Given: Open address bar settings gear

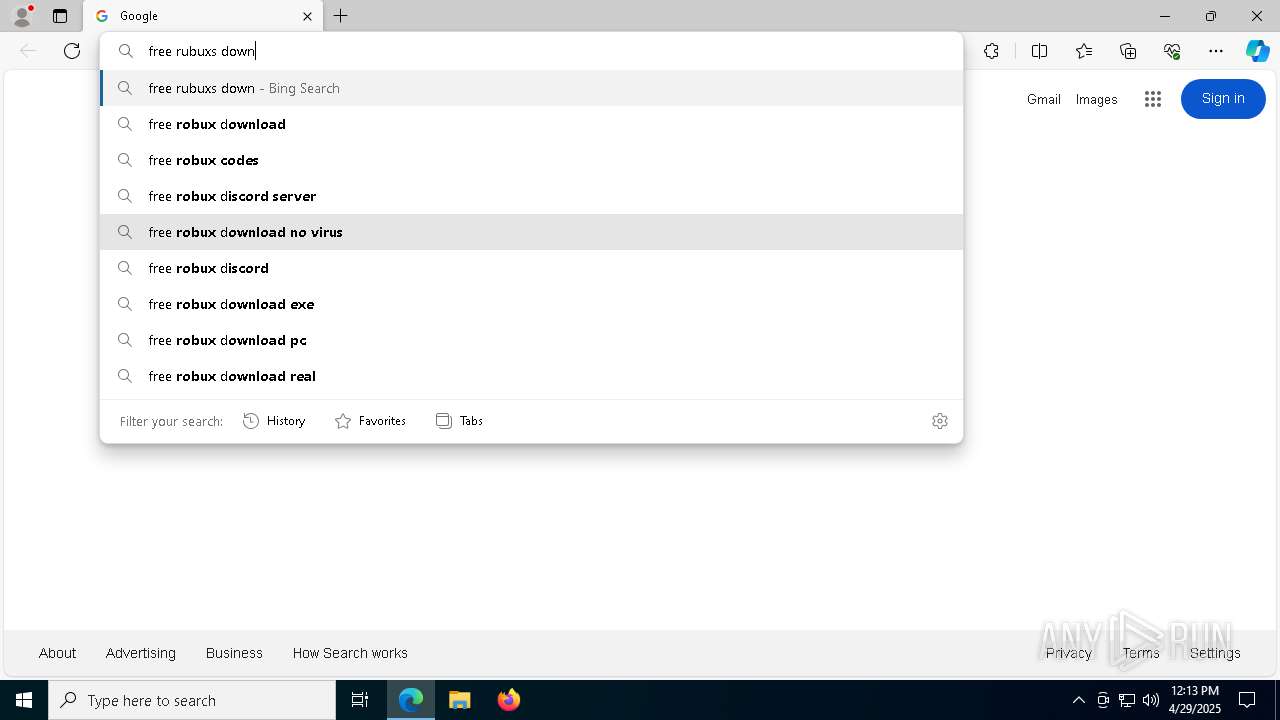Looking at the screenshot, I should [x=940, y=421].
